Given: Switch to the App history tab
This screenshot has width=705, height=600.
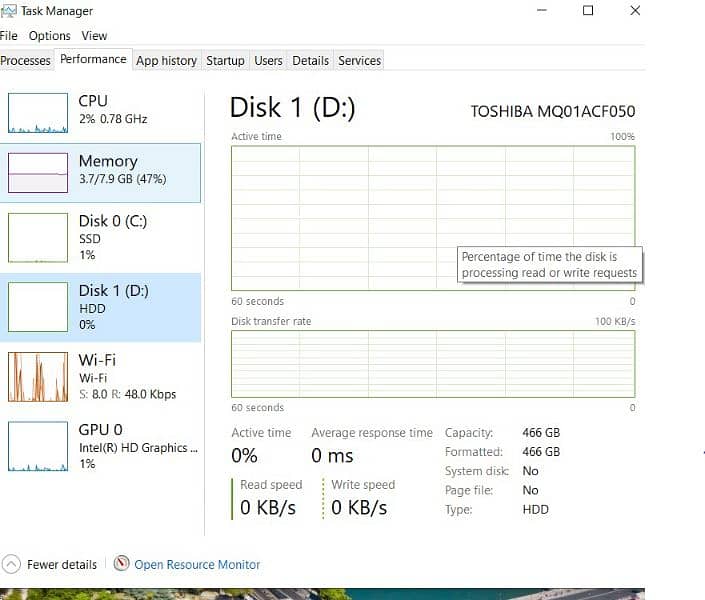Looking at the screenshot, I should (166, 60).
